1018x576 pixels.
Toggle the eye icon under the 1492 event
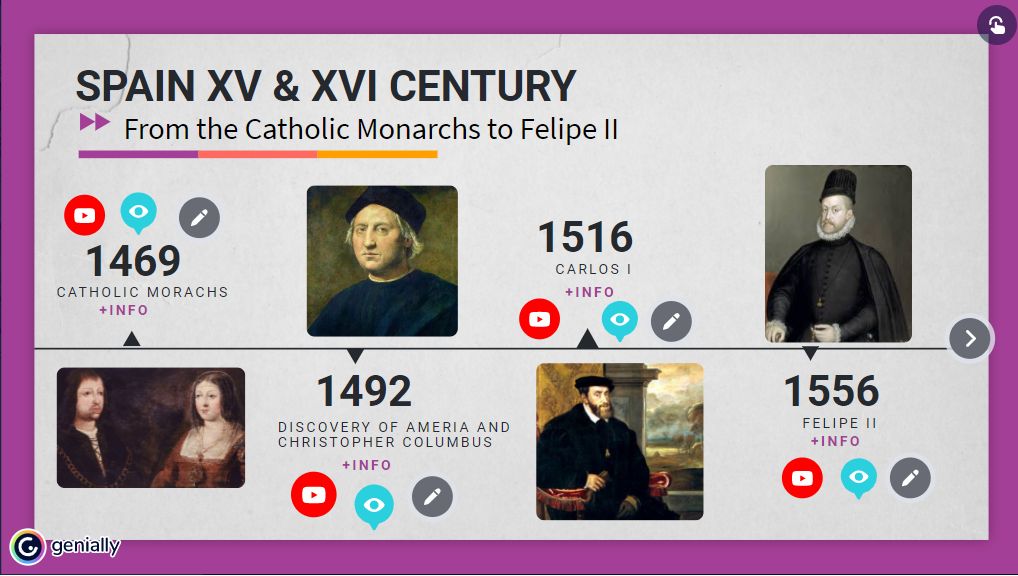click(373, 505)
